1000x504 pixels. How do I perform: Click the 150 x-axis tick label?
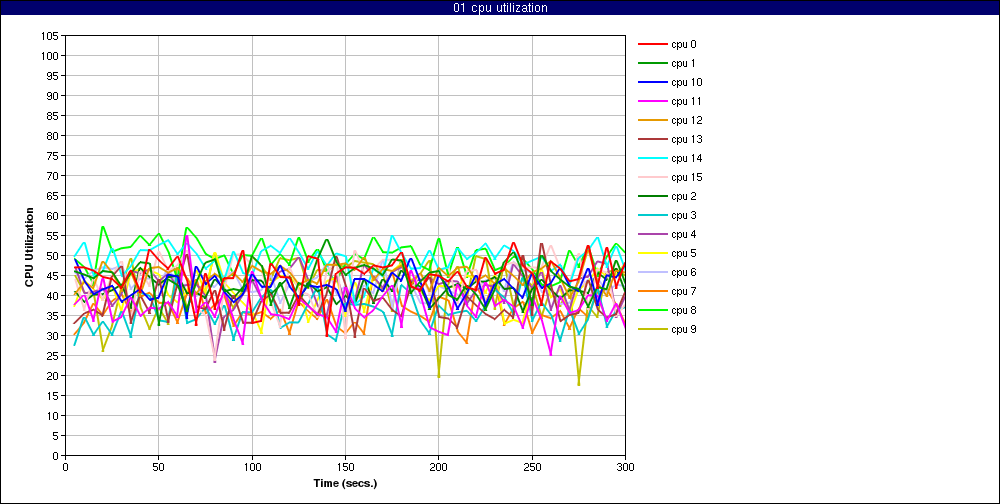pyautogui.click(x=345, y=466)
